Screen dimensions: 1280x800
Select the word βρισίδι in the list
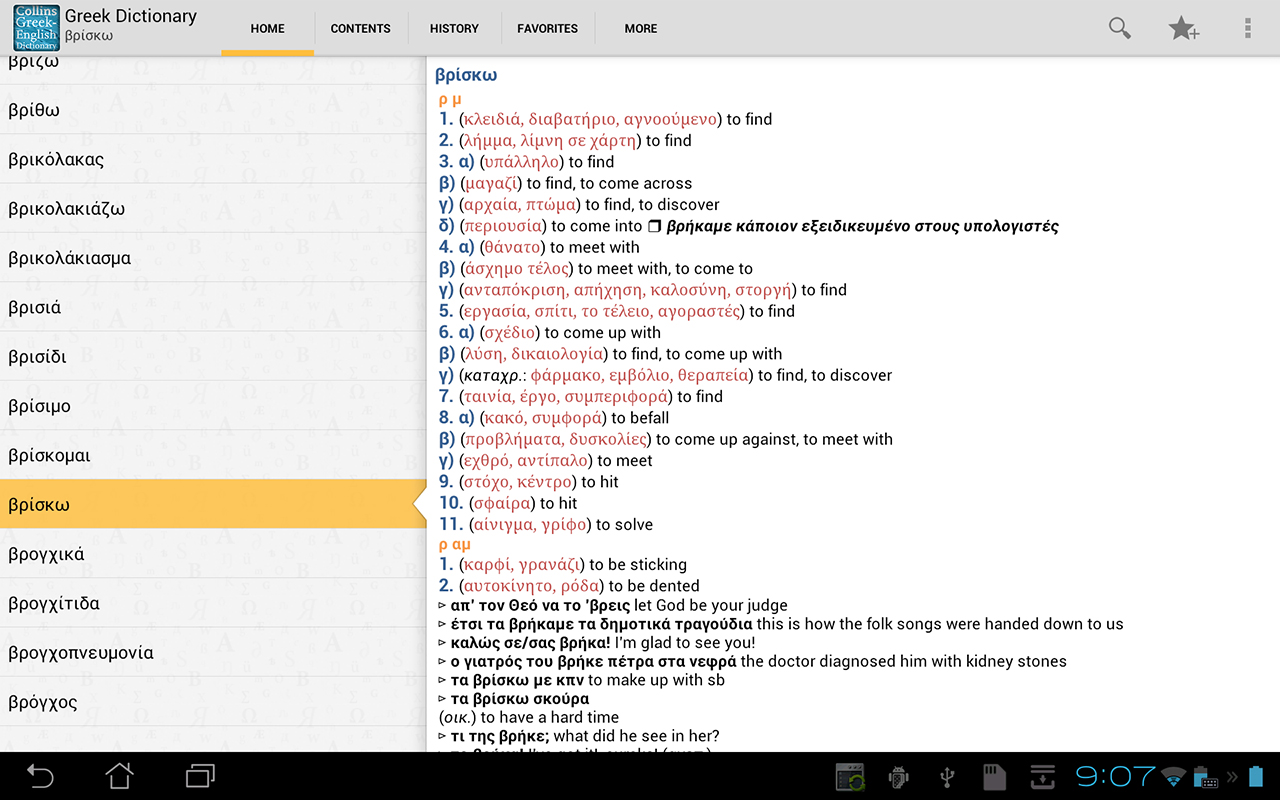[x=213, y=357]
